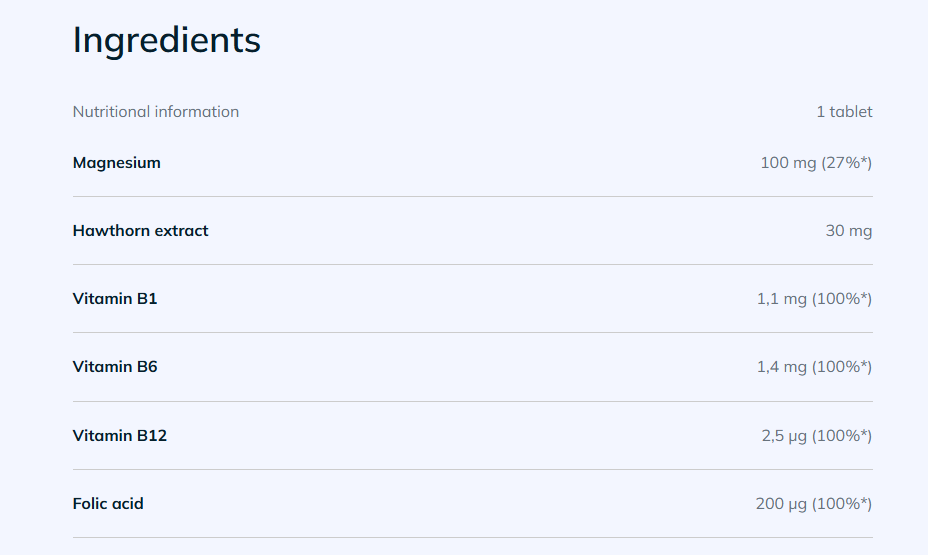Select the Folic acid ingredient name
The width and height of the screenshot is (928, 555).
coord(108,504)
